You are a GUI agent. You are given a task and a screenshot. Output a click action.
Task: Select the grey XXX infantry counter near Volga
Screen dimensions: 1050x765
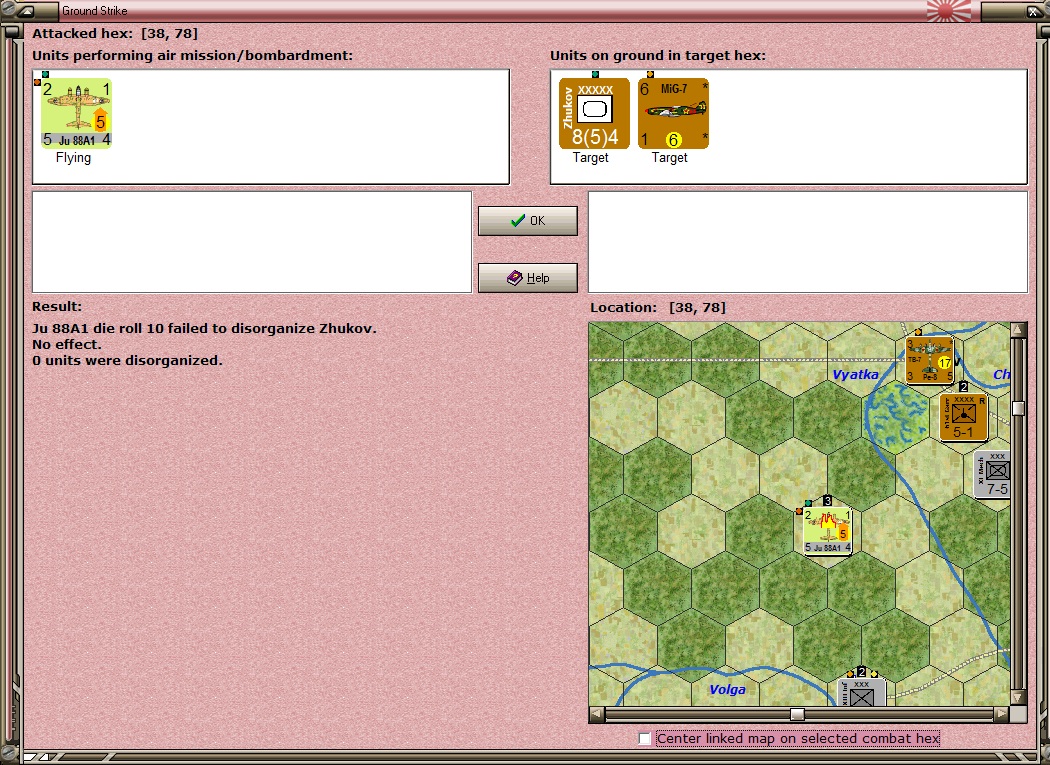click(862, 693)
